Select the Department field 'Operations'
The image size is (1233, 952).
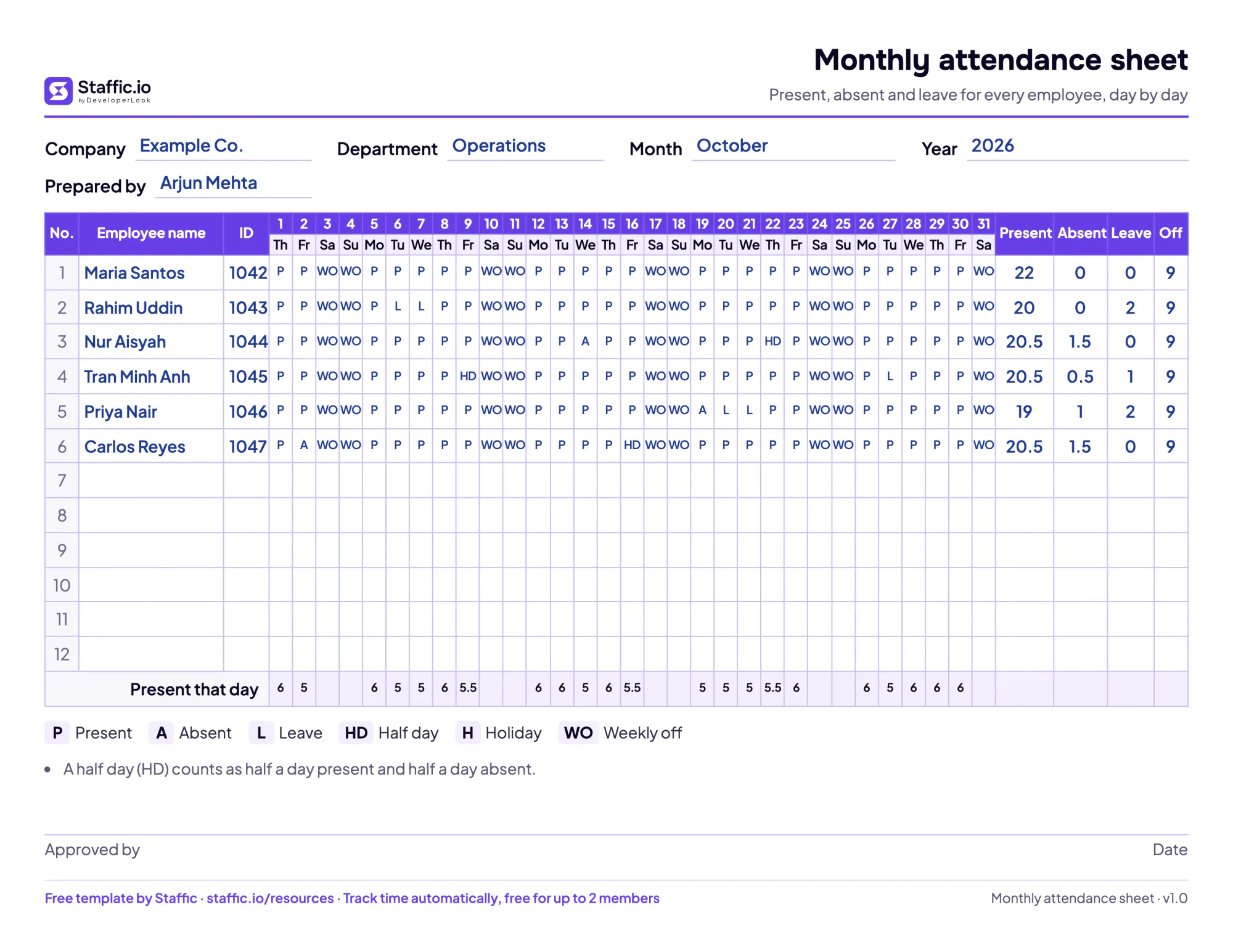pyautogui.click(x=525, y=147)
